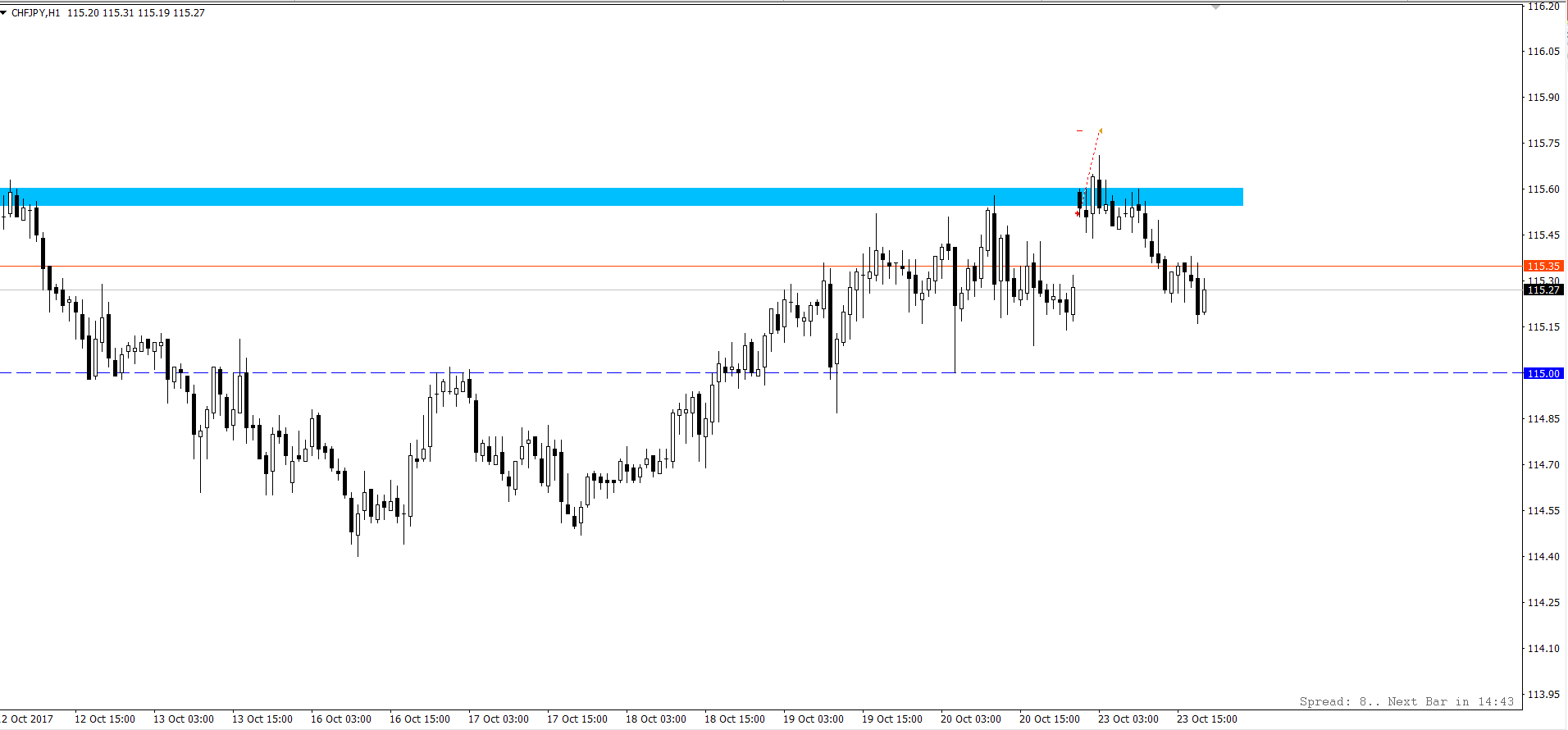Click the 23 Oct 15:00 time label
Screen dimensions: 1568x730
1207,719
